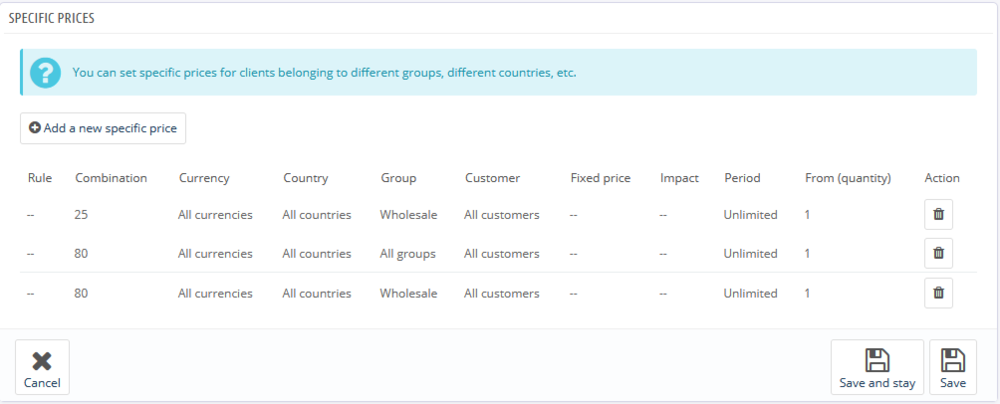The image size is (1000, 404).
Task: Click the Currency column header
Action: click(204, 178)
